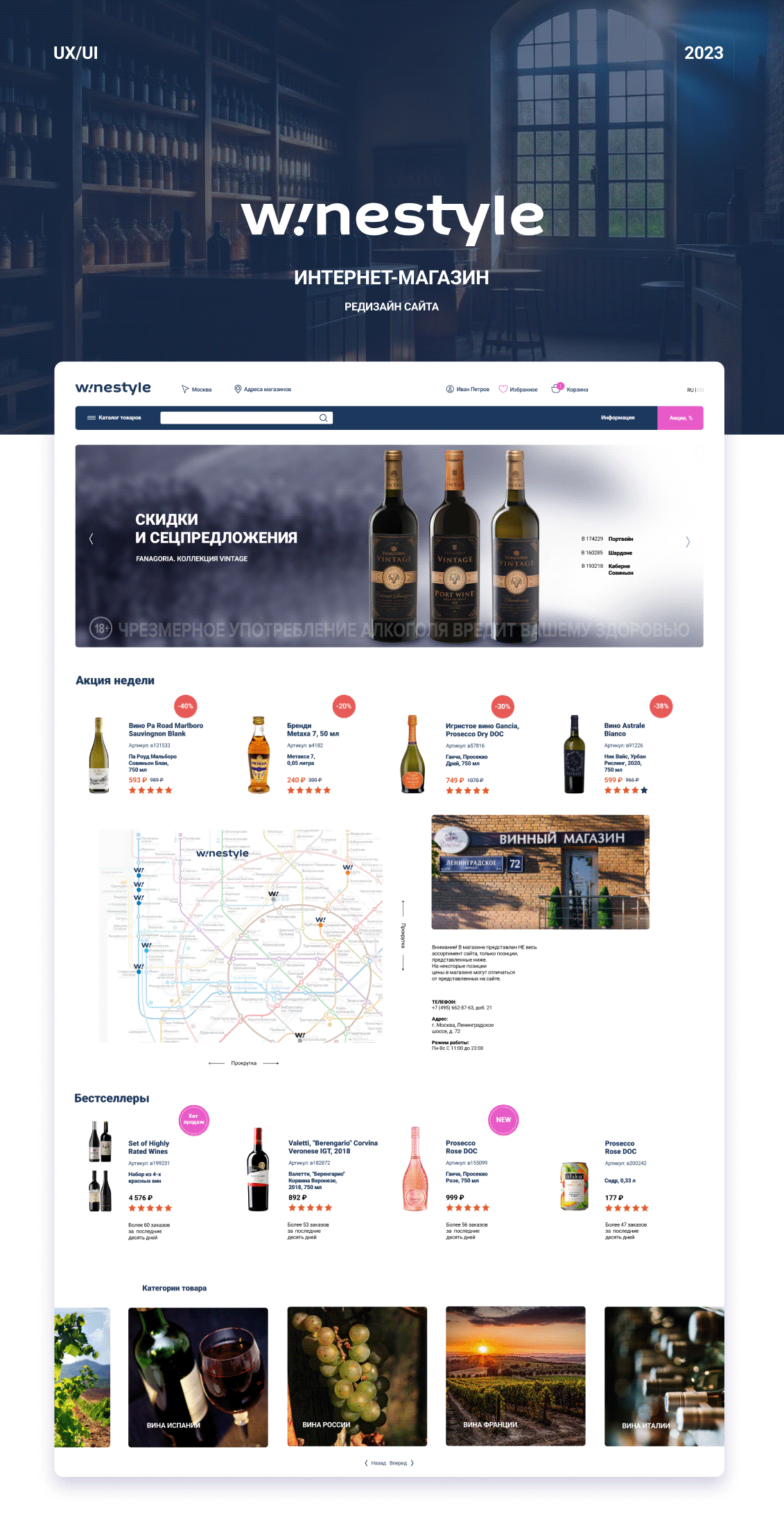Click the Pa Road Marlboro star rating
The height and width of the screenshot is (1531, 784).
(x=150, y=790)
